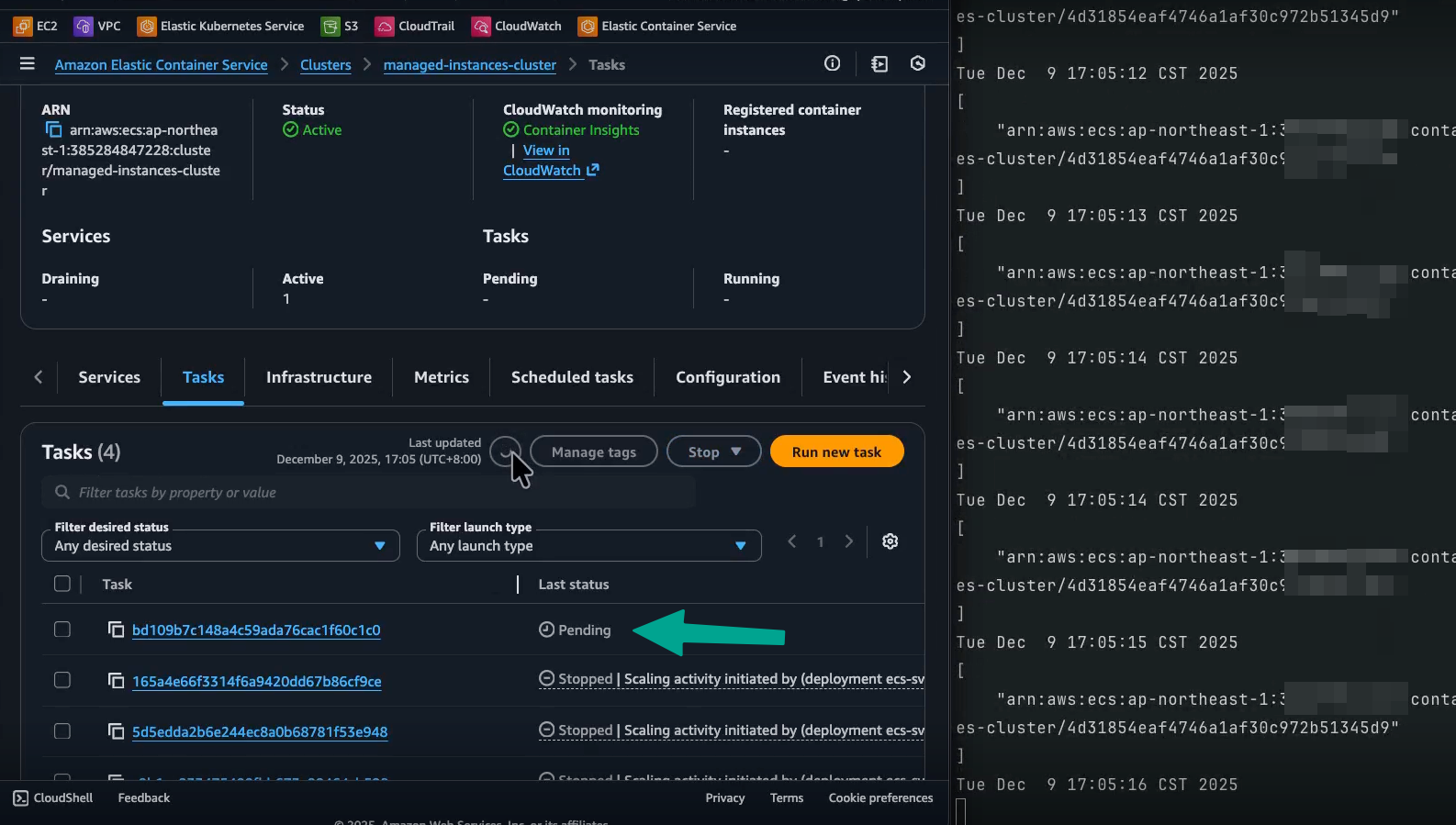Image resolution: width=1456 pixels, height=825 pixels.
Task: Switch to the Metrics tab
Action: point(441,377)
